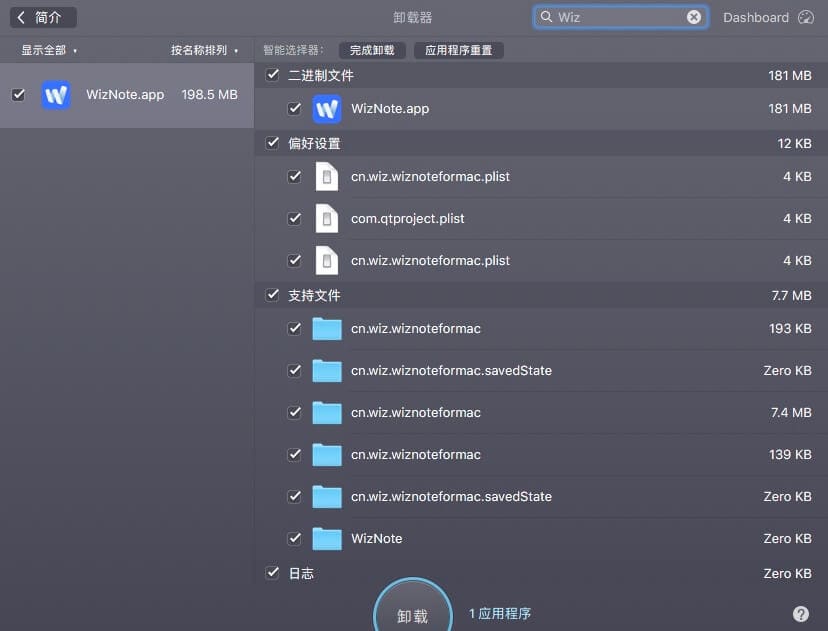
Task: Toggle the 日志 checkbox
Action: (x=272, y=573)
